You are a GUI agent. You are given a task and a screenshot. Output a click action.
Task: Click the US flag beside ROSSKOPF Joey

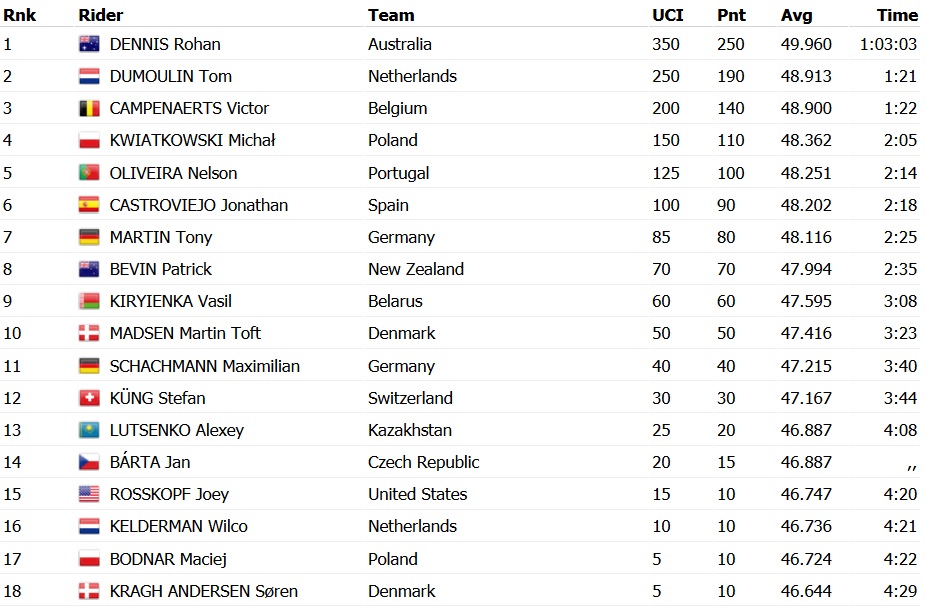click(89, 494)
